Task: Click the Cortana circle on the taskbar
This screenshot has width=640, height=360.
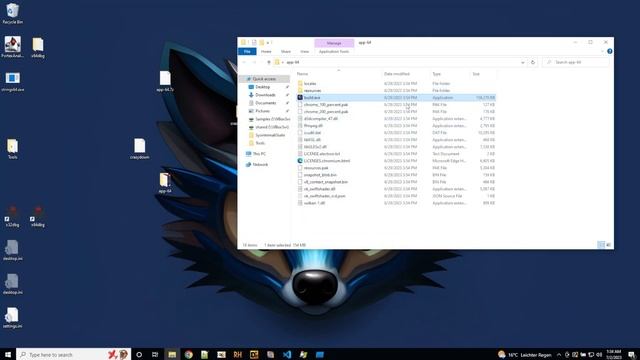Action: click(139, 354)
